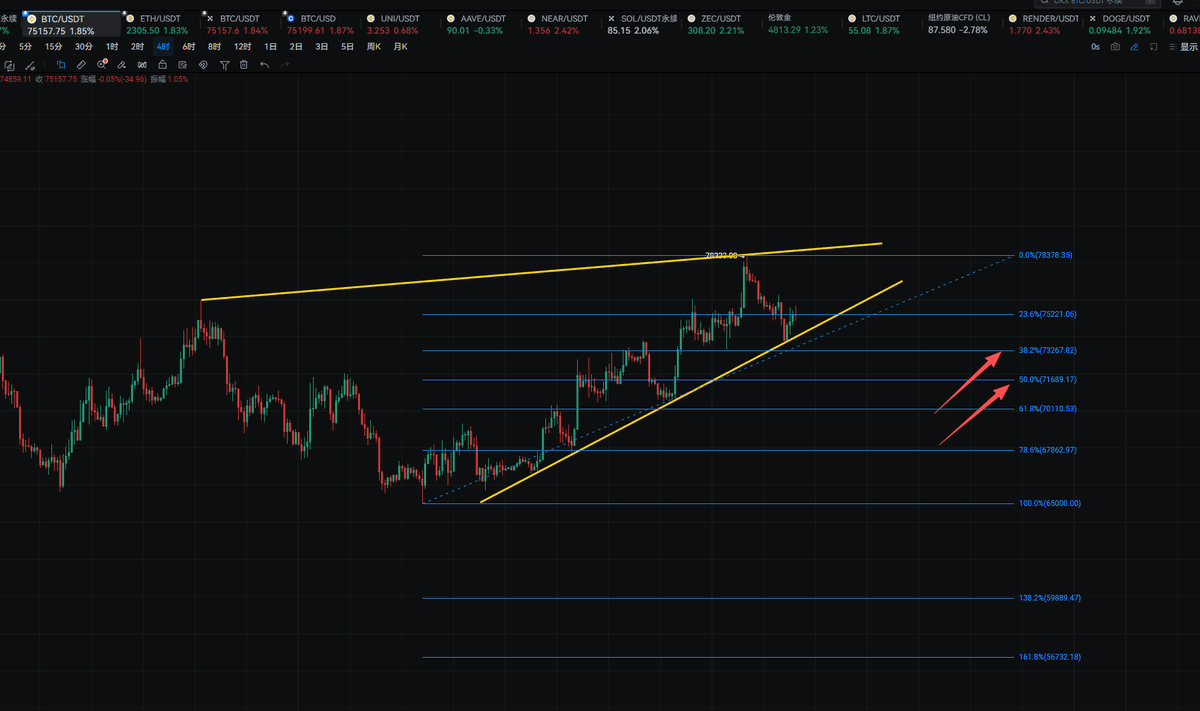This screenshot has height=711, width=1200.
Task: Click the 78.6%(67862.97) Fibonacci label
Action: point(1048,450)
